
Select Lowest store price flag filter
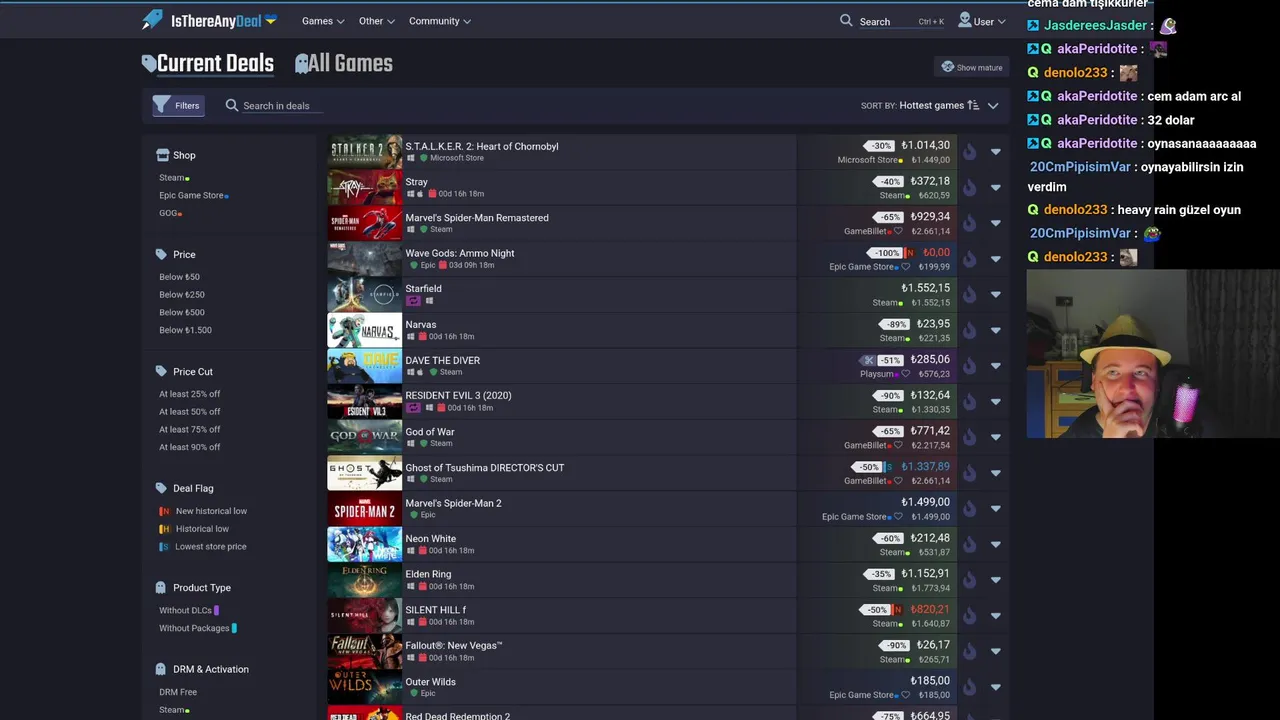203,547
